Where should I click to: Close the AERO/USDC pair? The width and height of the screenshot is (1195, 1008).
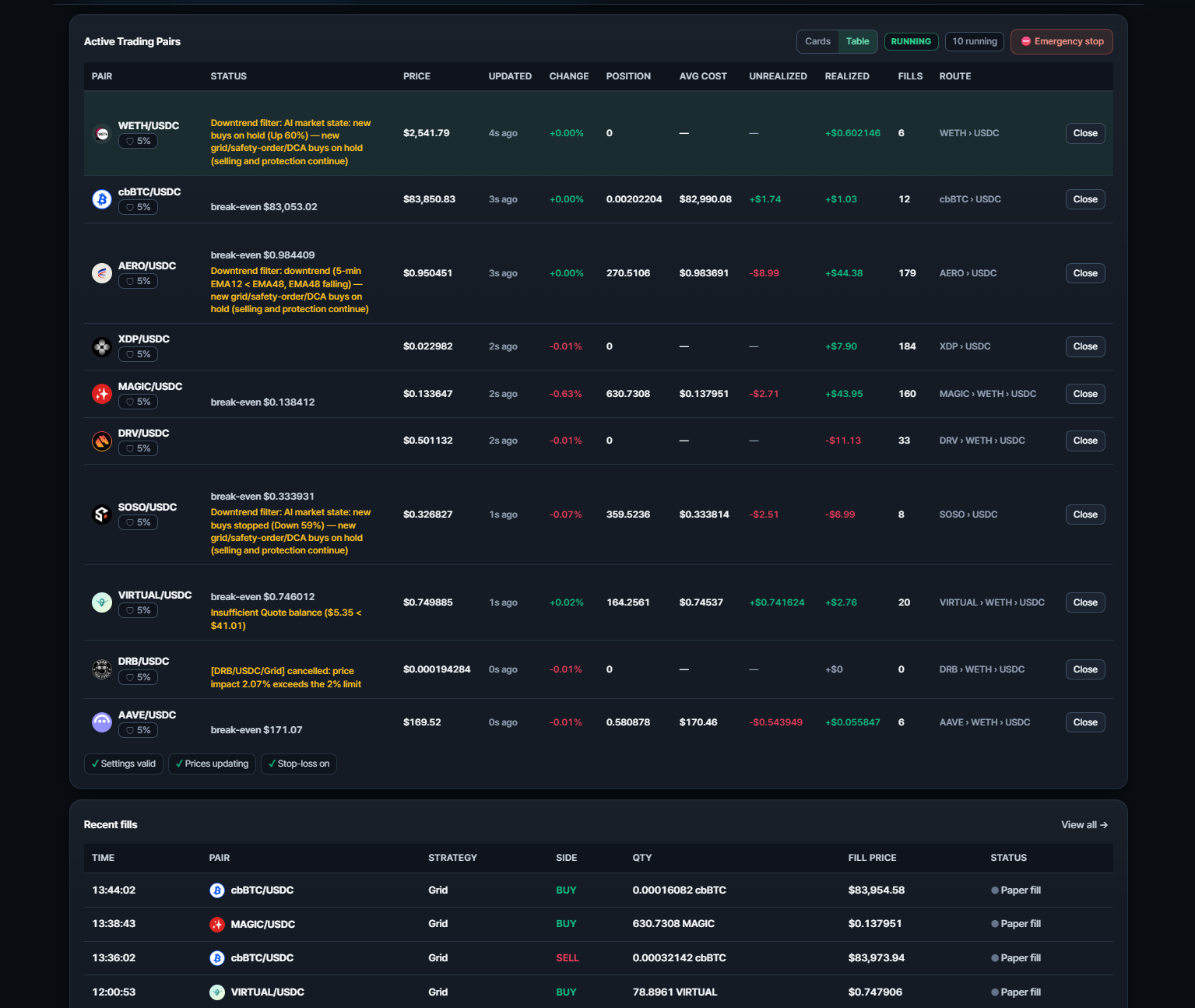(x=1085, y=273)
